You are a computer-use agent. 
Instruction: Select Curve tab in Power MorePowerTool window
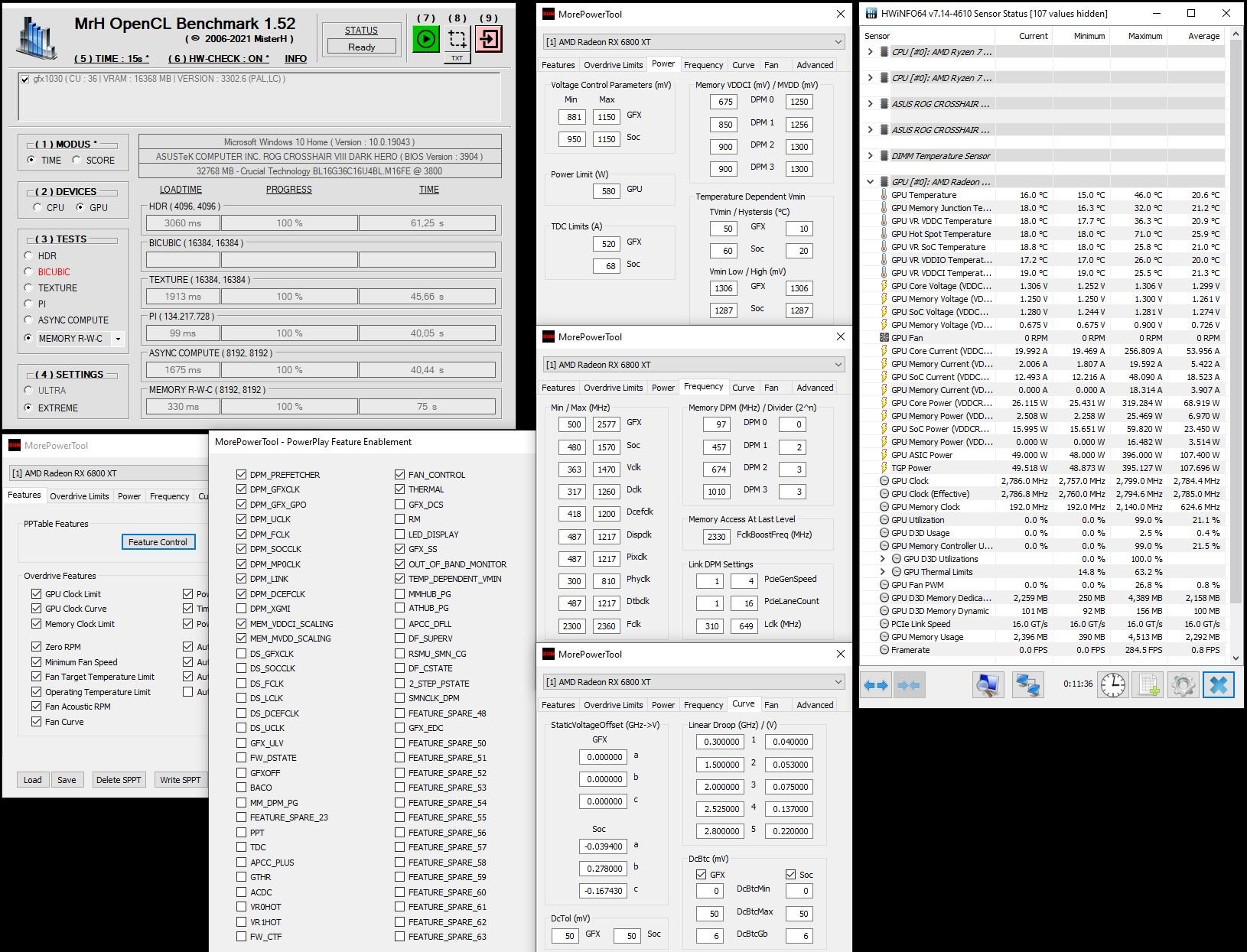(x=743, y=65)
